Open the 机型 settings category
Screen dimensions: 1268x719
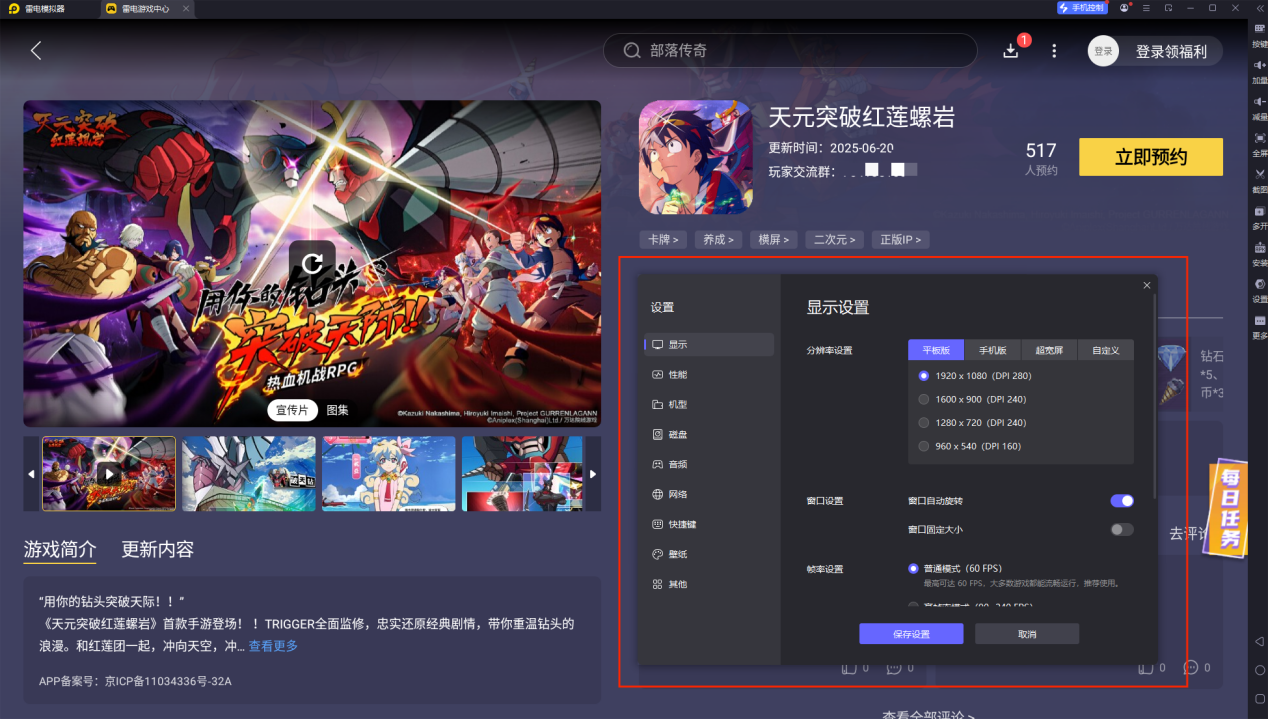[x=709, y=404]
